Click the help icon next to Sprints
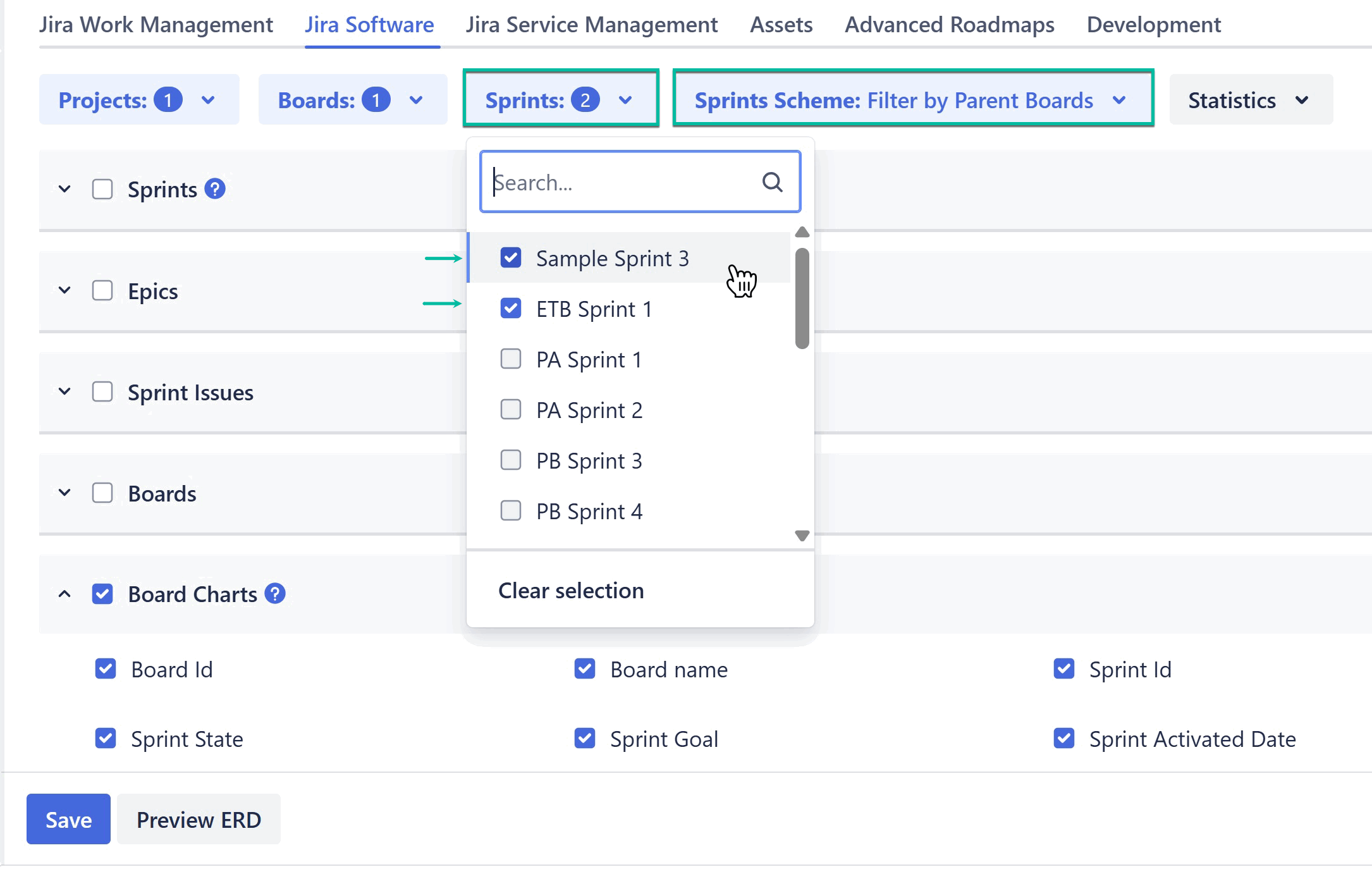 [215, 189]
